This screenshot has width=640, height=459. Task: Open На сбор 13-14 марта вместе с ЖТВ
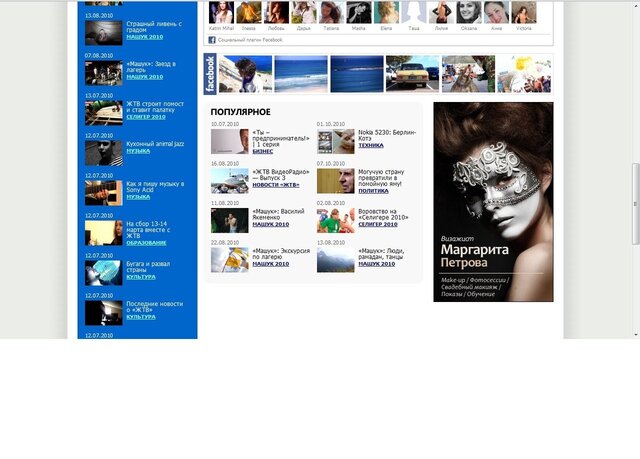click(x=148, y=230)
